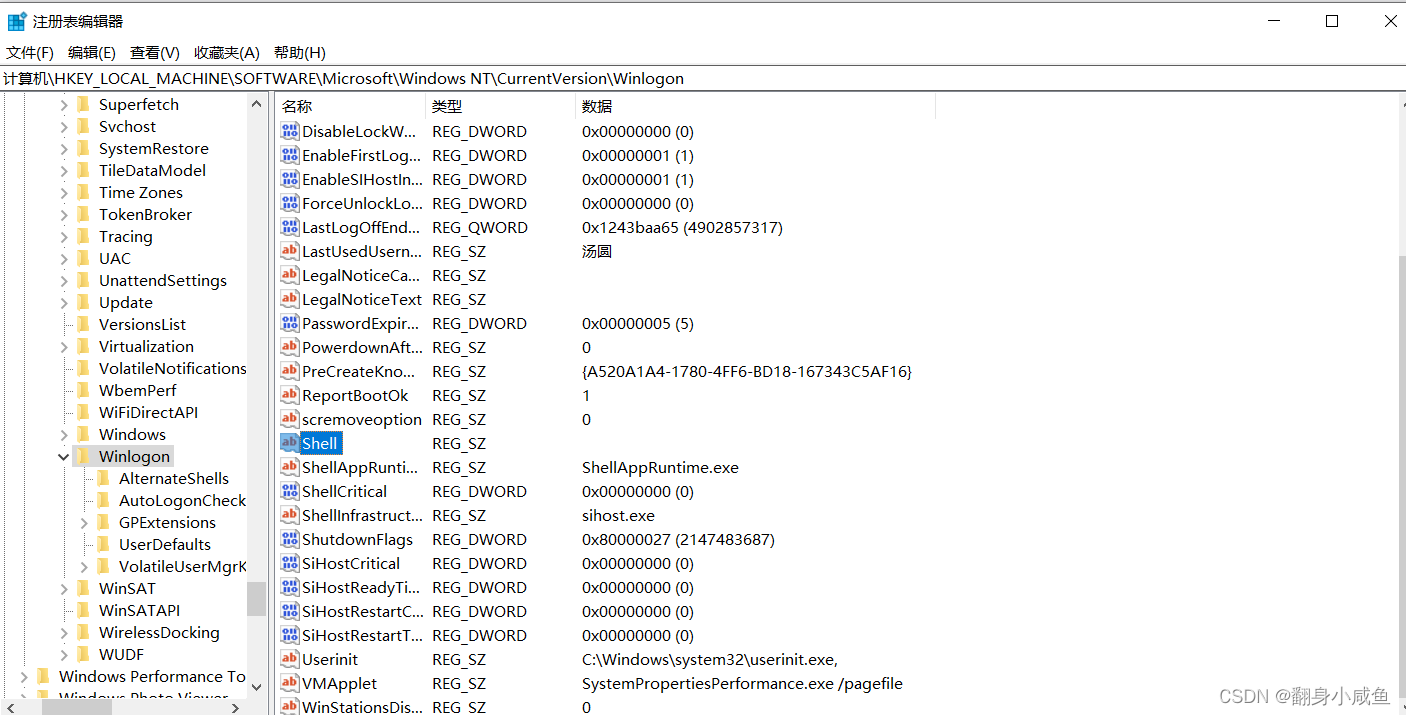Select the VMApplet value name

pyautogui.click(x=340, y=683)
